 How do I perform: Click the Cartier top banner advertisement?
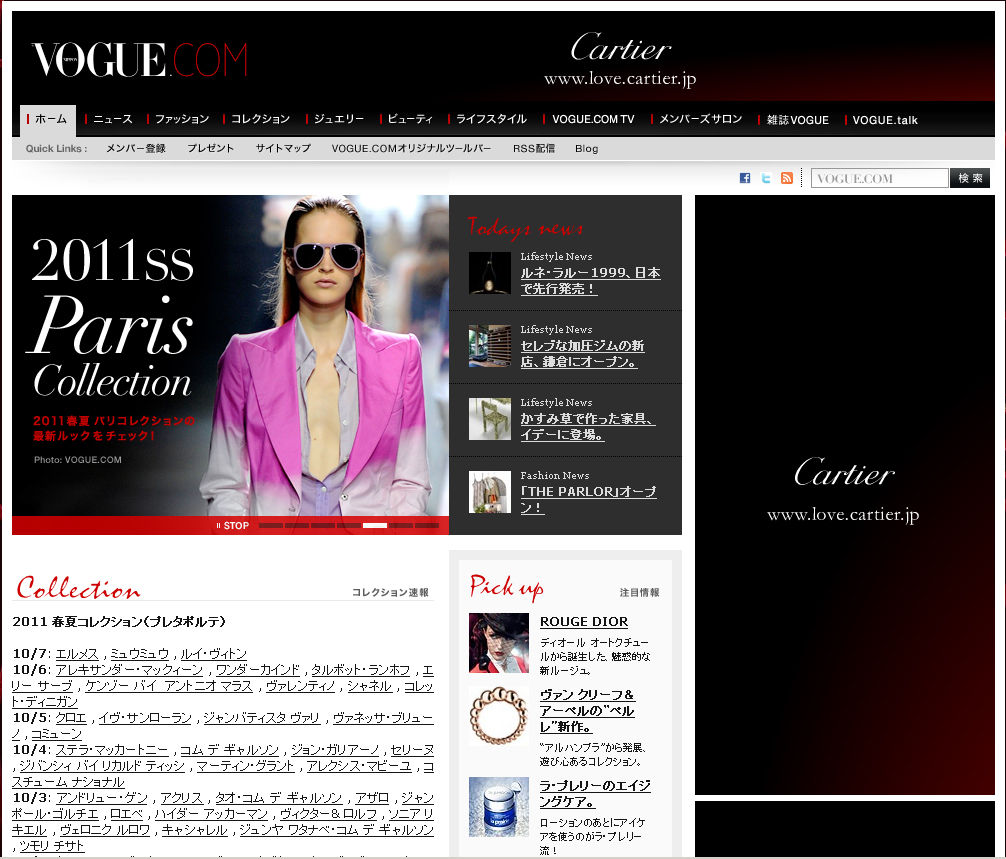click(620, 60)
